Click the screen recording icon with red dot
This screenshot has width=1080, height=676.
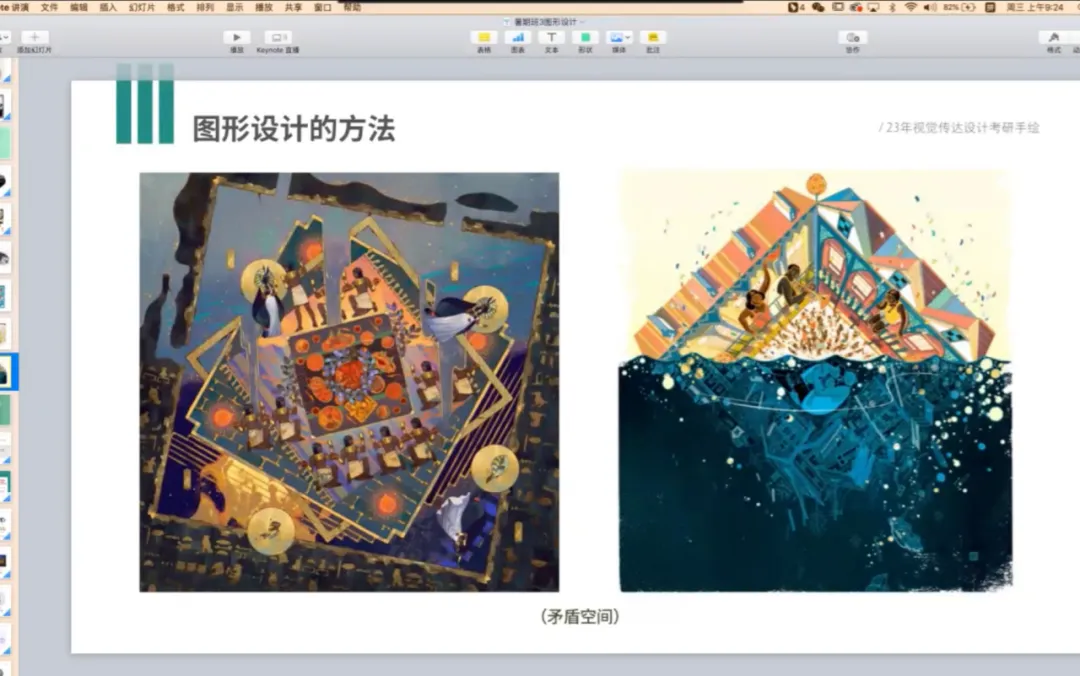(855, 7)
